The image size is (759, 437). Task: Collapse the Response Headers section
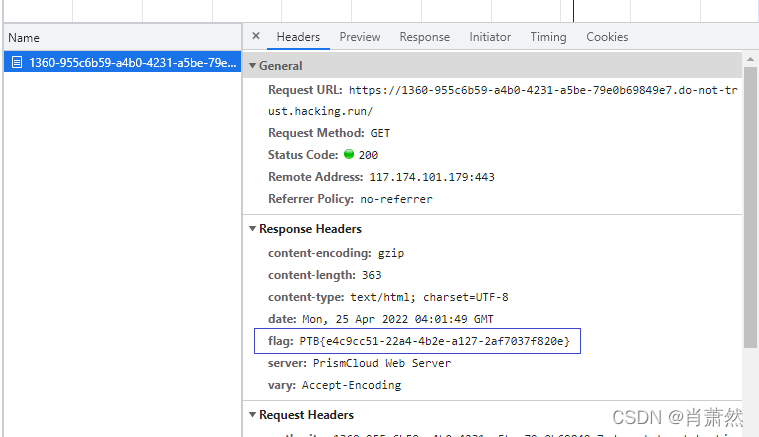252,229
